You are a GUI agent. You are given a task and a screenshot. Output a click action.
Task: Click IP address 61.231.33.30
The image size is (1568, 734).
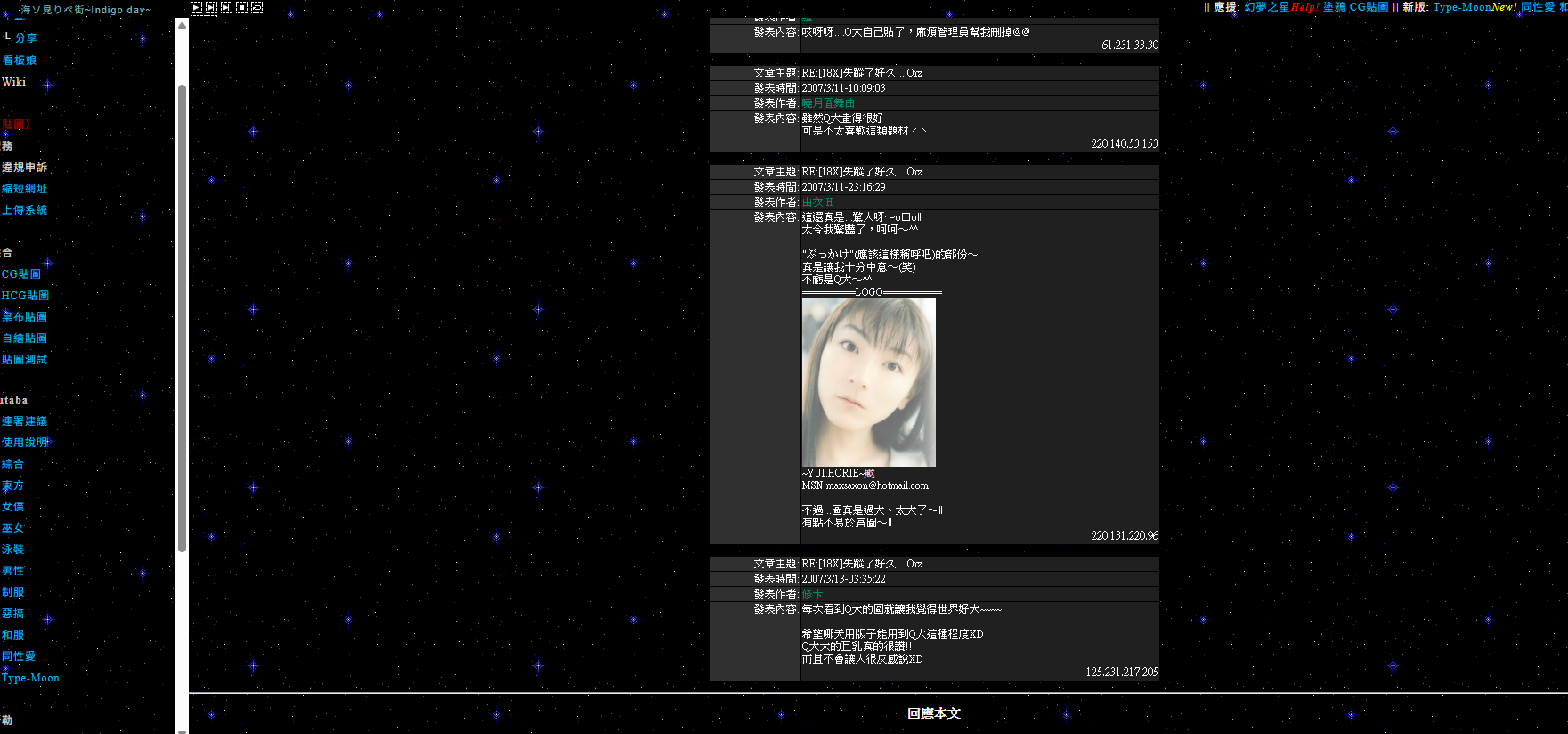pyautogui.click(x=1130, y=45)
